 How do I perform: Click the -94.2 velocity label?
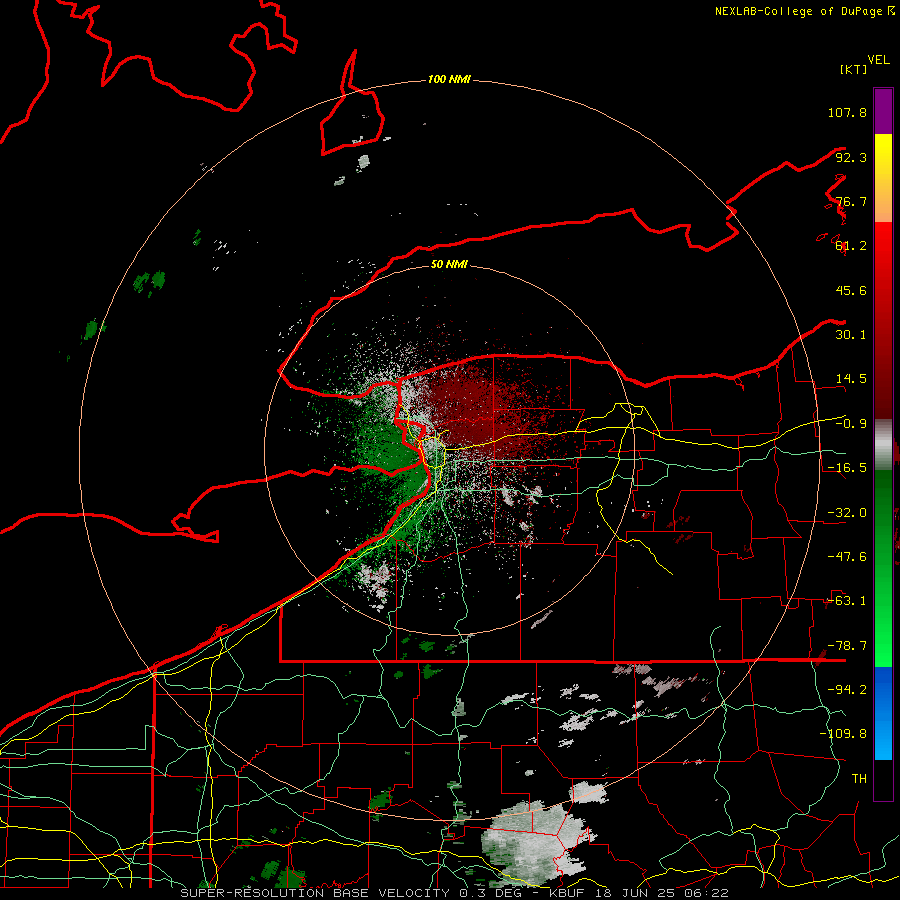click(847, 690)
